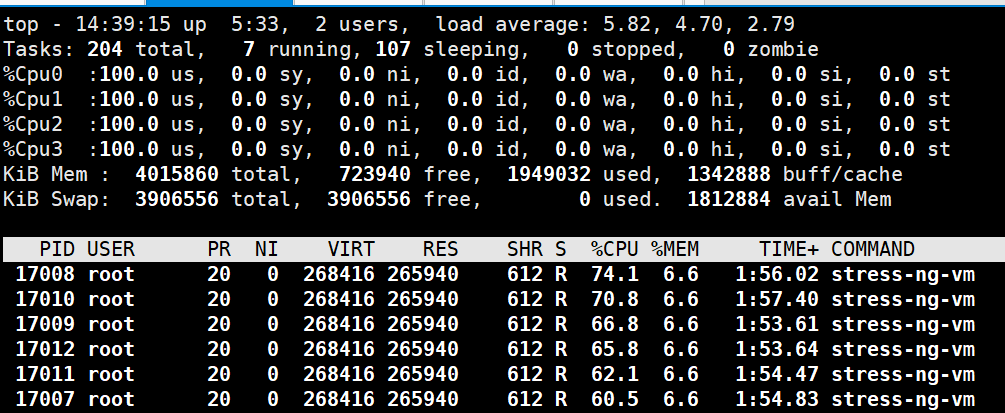The image size is (1005, 413).
Task: Click process PID 17012
Action: pos(45,350)
